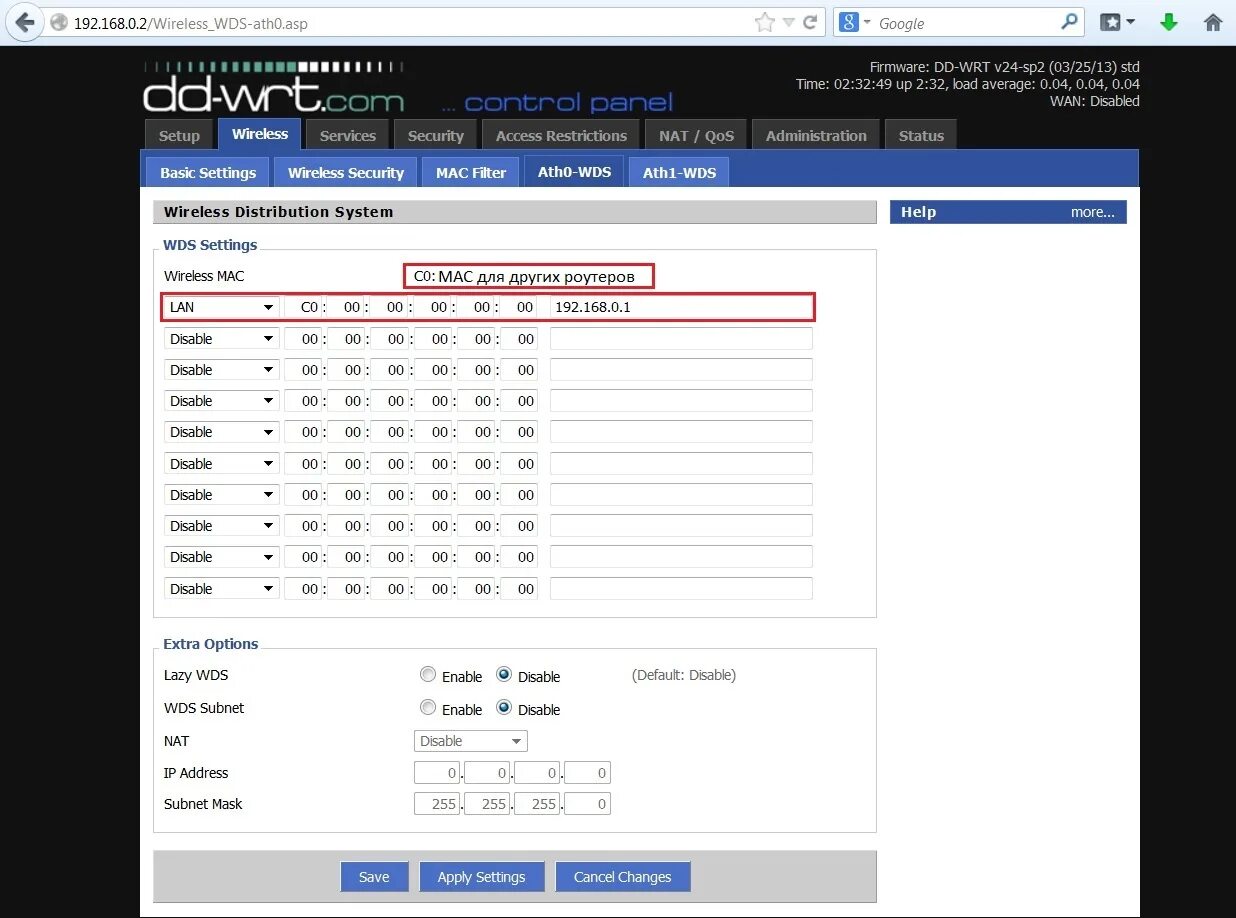1236x918 pixels.
Task: Switch to Ath1-WDS subtab
Action: click(679, 172)
